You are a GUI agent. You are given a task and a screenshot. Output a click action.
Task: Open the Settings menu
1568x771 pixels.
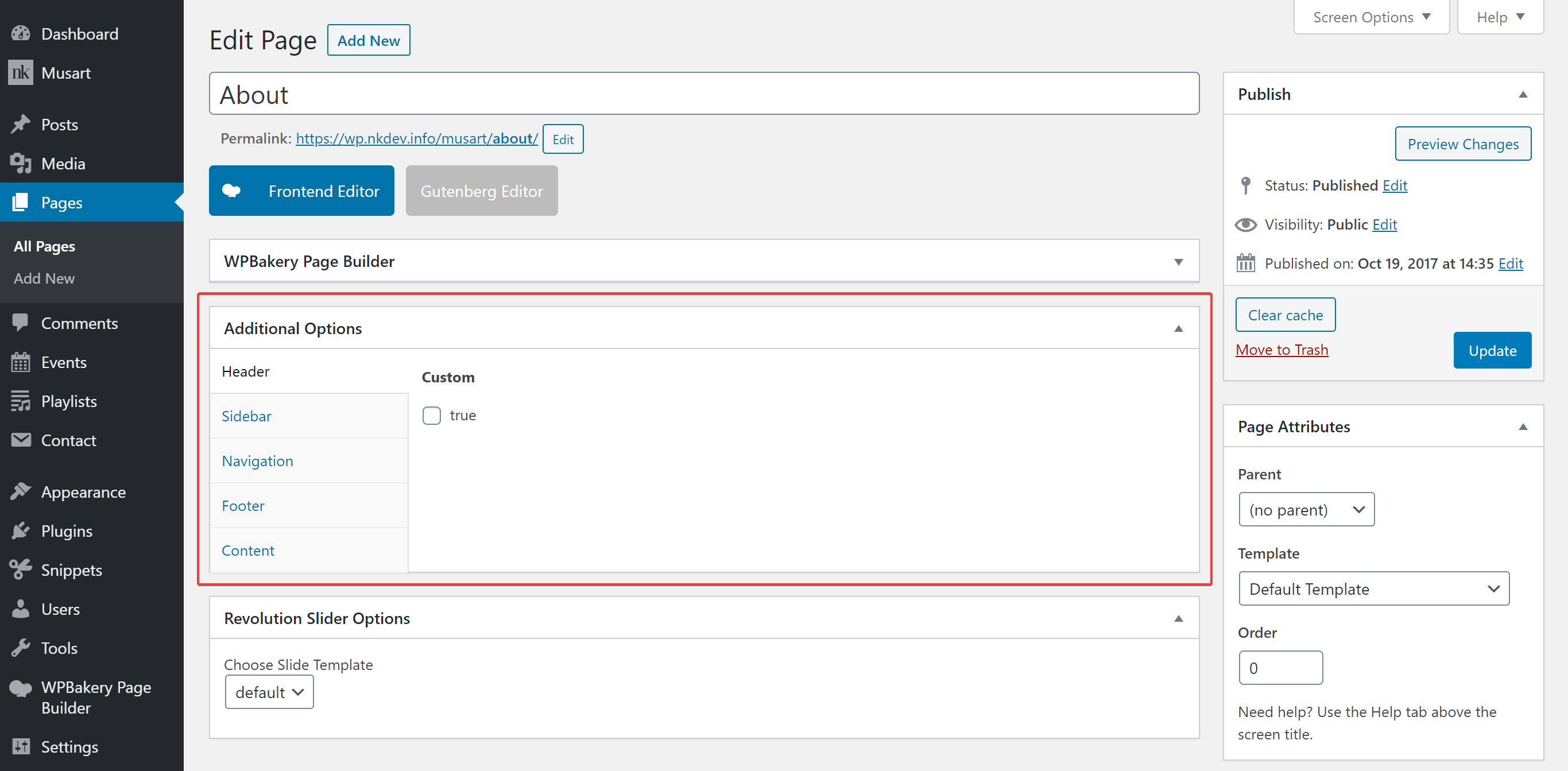point(91,746)
